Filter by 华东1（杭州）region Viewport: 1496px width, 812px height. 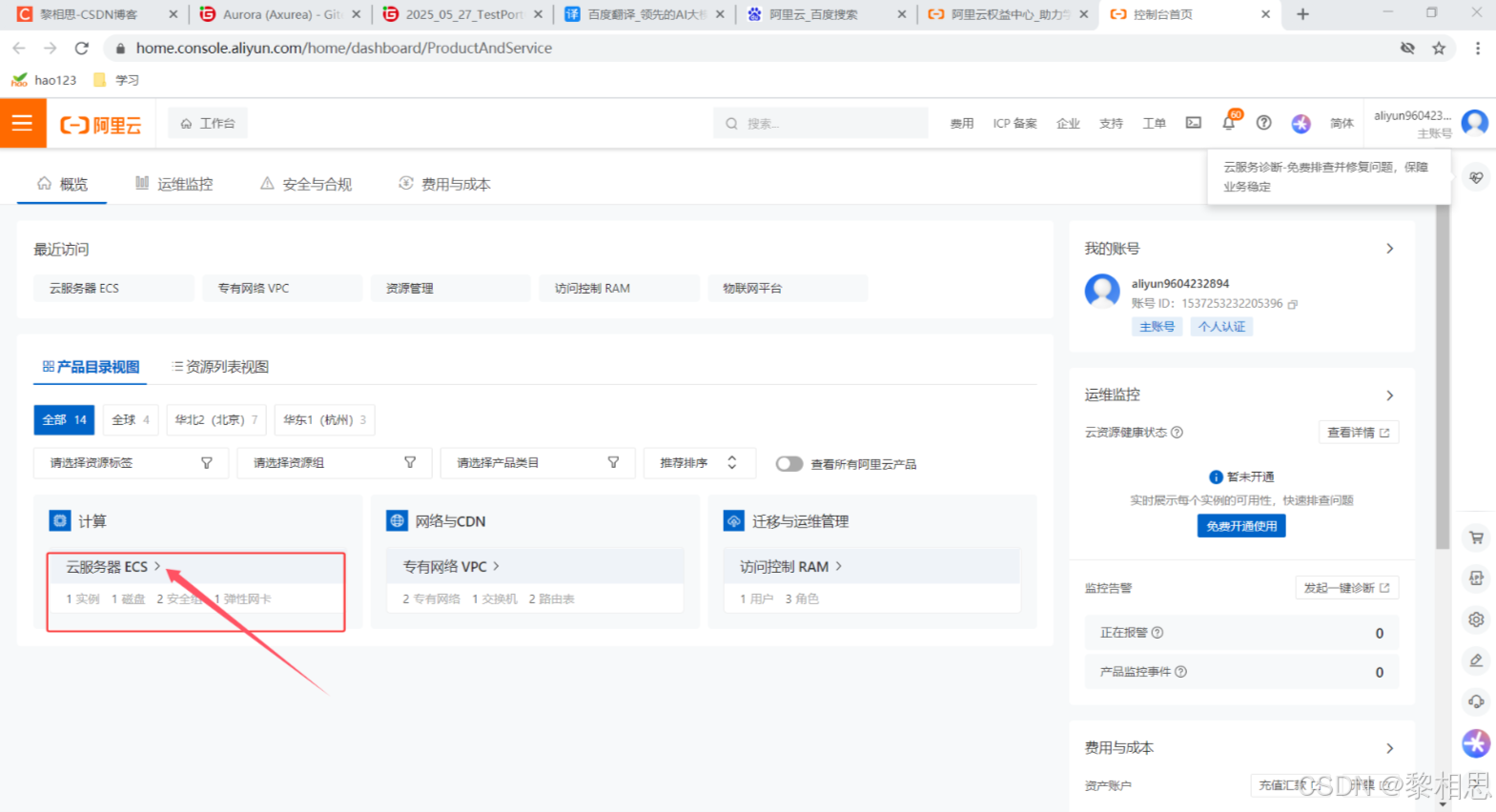pos(324,419)
